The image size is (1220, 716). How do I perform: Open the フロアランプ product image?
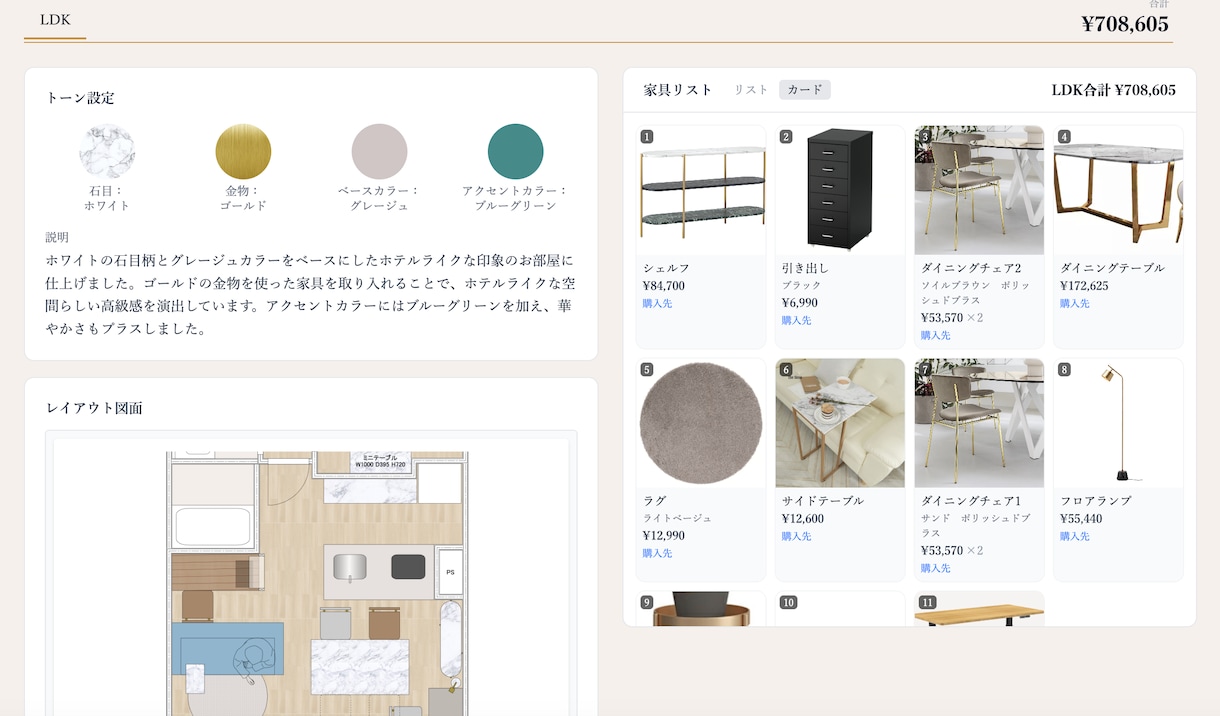pyautogui.click(x=1118, y=423)
